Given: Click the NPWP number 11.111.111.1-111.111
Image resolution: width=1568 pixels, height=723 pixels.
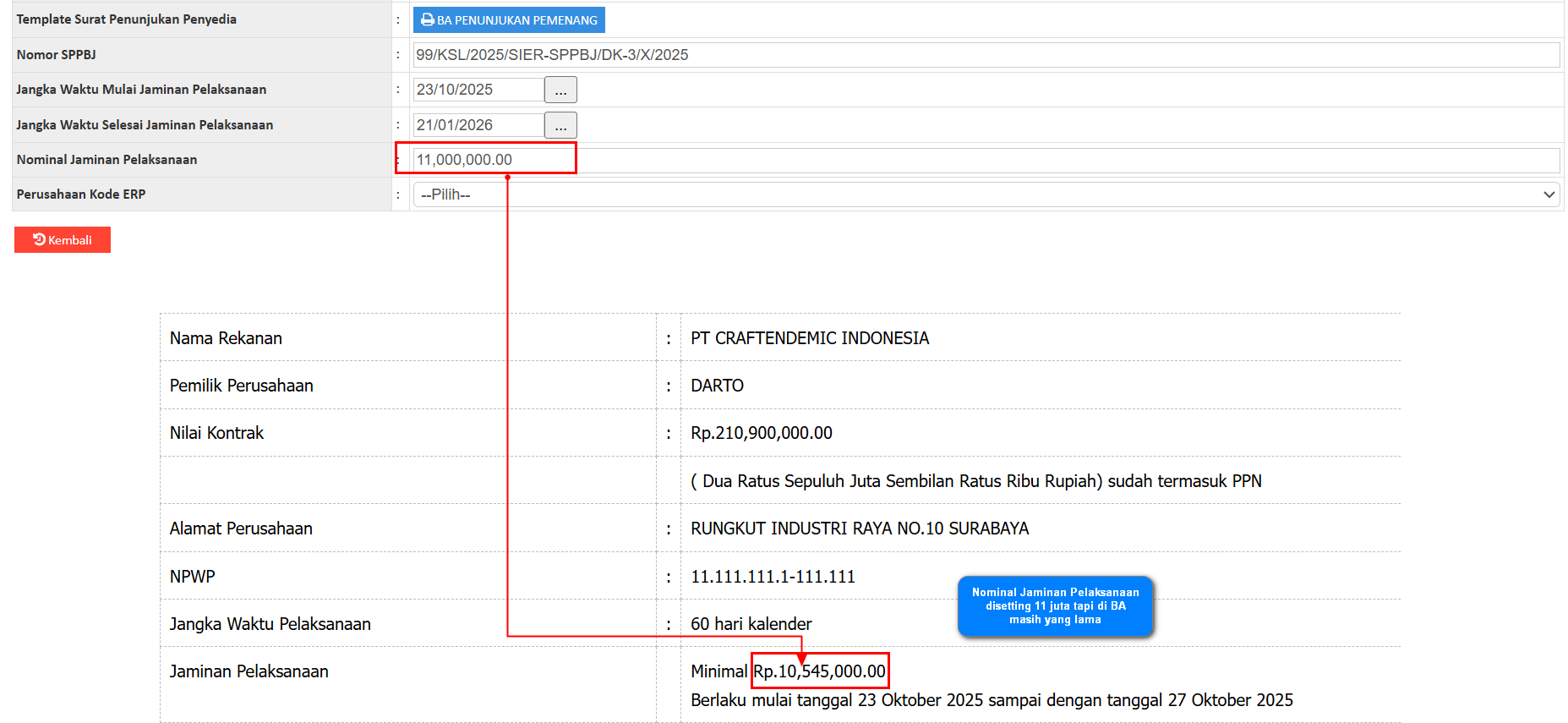Looking at the screenshot, I should [773, 577].
